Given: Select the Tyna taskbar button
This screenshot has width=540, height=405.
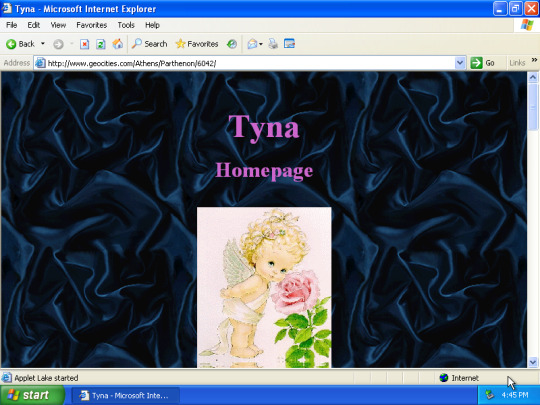Looking at the screenshot, I should click(x=125, y=395).
